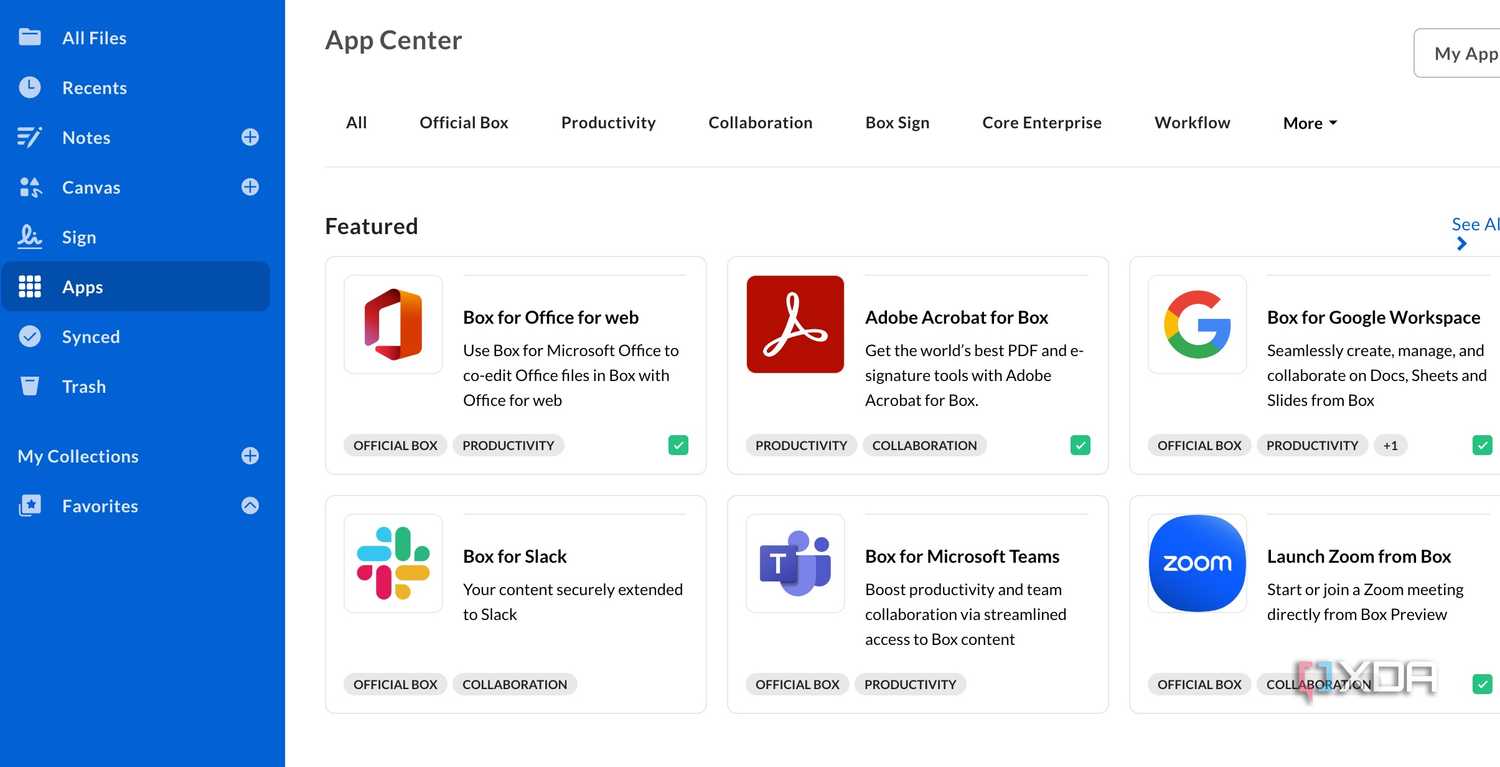
Task: Select the All category tab
Action: click(x=356, y=122)
